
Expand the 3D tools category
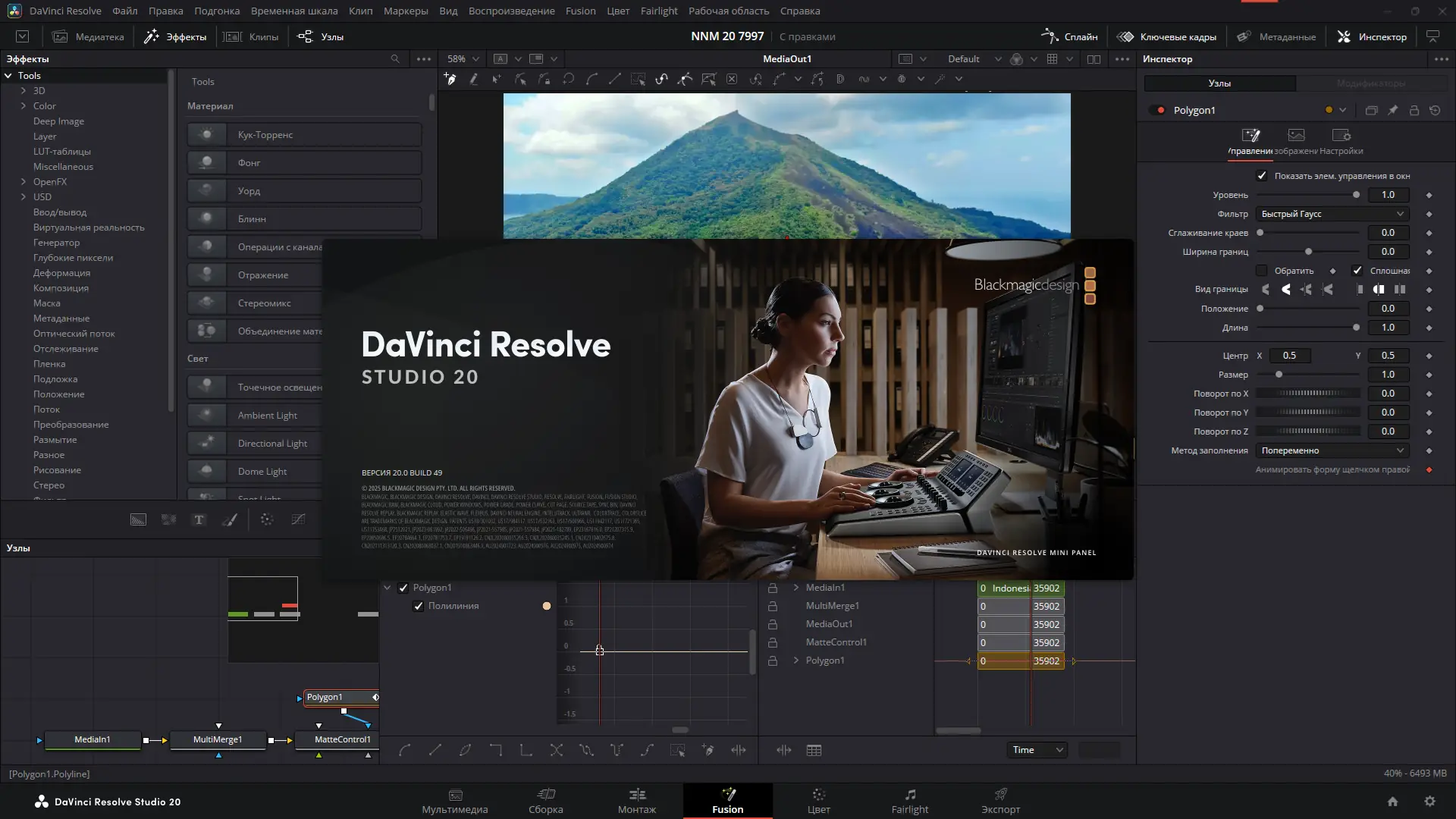24,90
